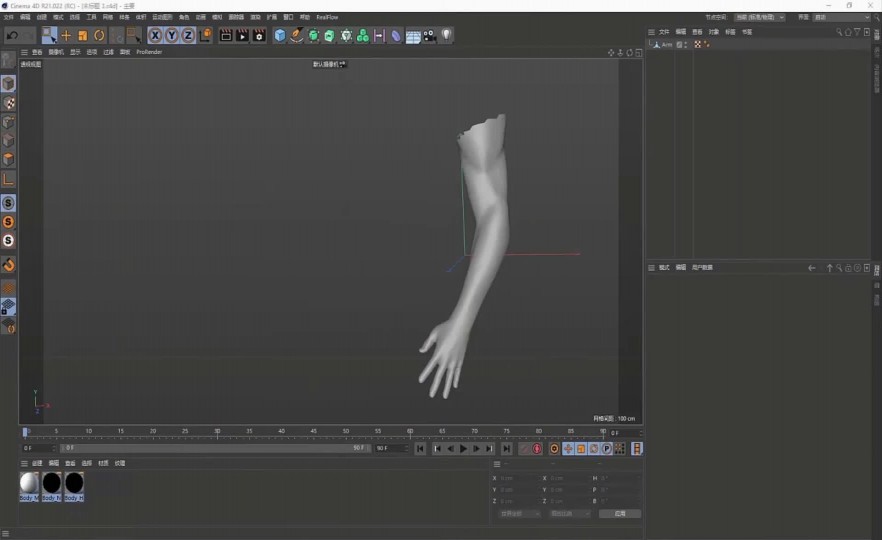Click the Undo arrow icon
This screenshot has width=882, height=540.
pos(12,35)
